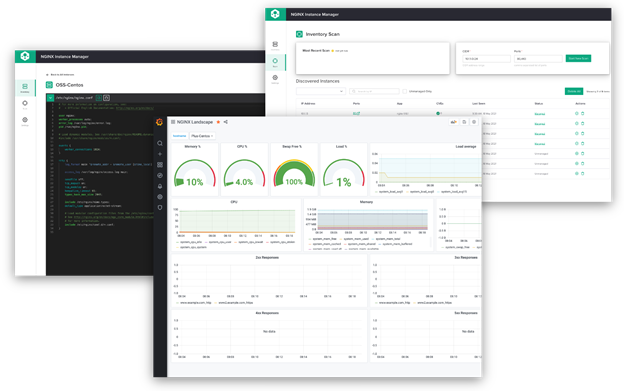The width and height of the screenshot is (624, 391).
Task: Click the Last Seen column header
Action: point(479,104)
